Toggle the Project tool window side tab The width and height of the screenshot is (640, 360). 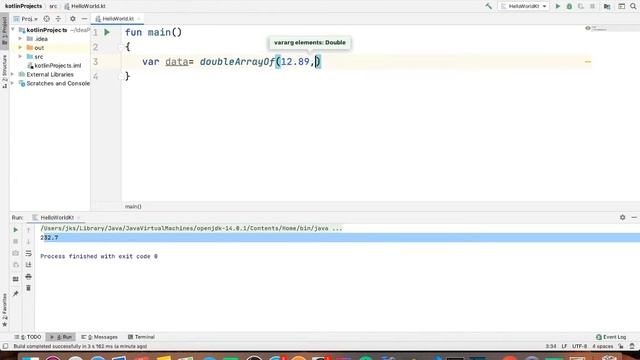point(4,31)
